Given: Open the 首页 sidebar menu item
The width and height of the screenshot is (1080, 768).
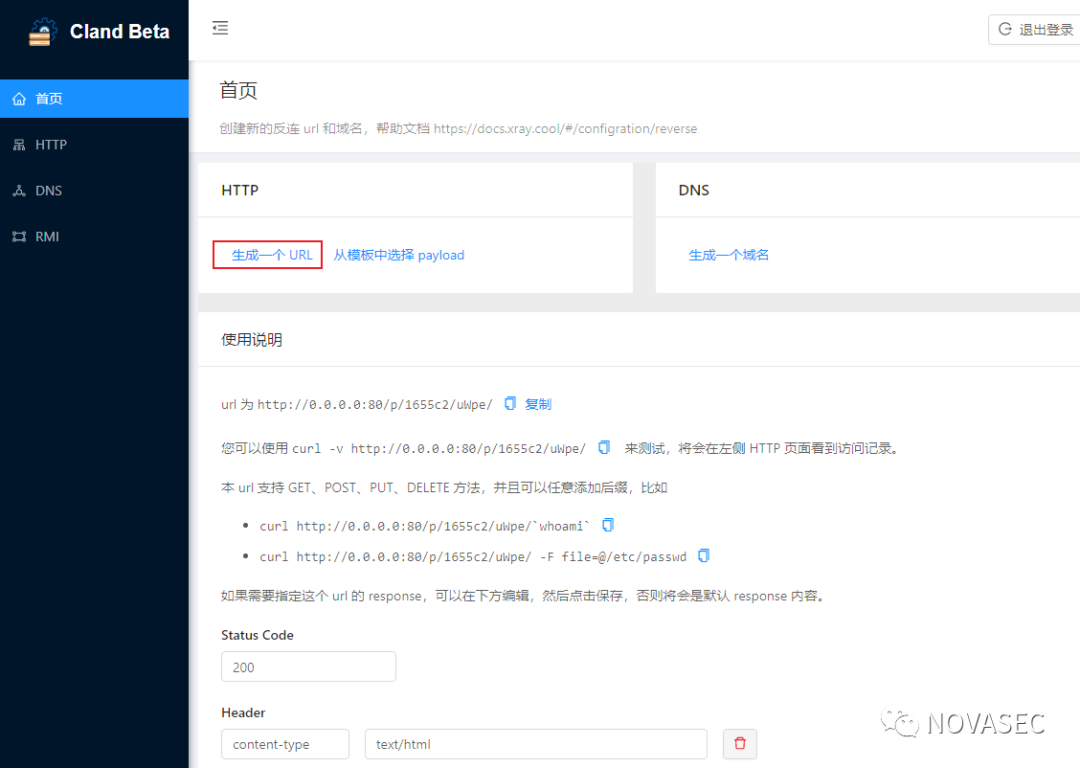Looking at the screenshot, I should click(94, 98).
